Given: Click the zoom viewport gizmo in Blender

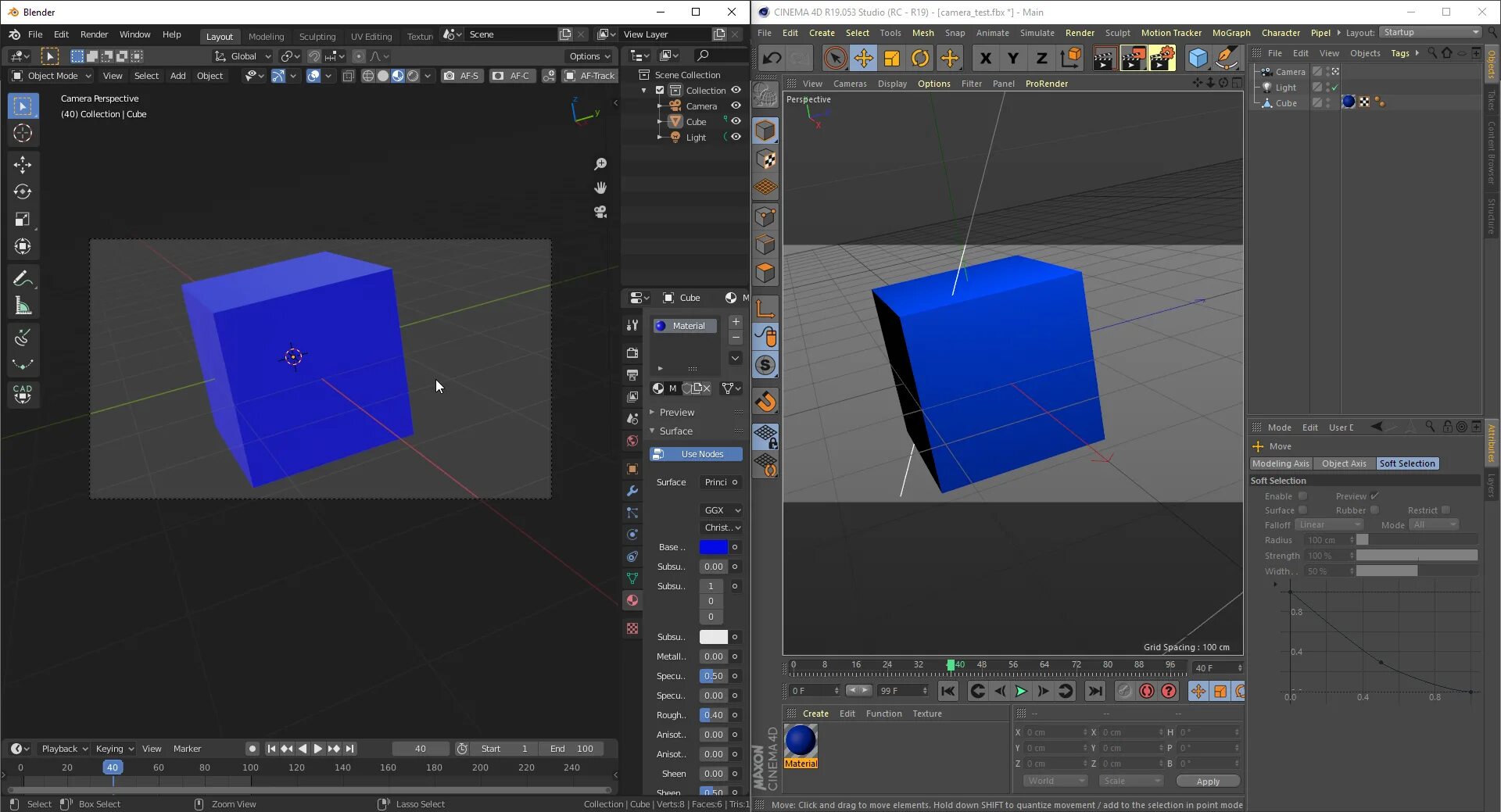Looking at the screenshot, I should [x=600, y=164].
